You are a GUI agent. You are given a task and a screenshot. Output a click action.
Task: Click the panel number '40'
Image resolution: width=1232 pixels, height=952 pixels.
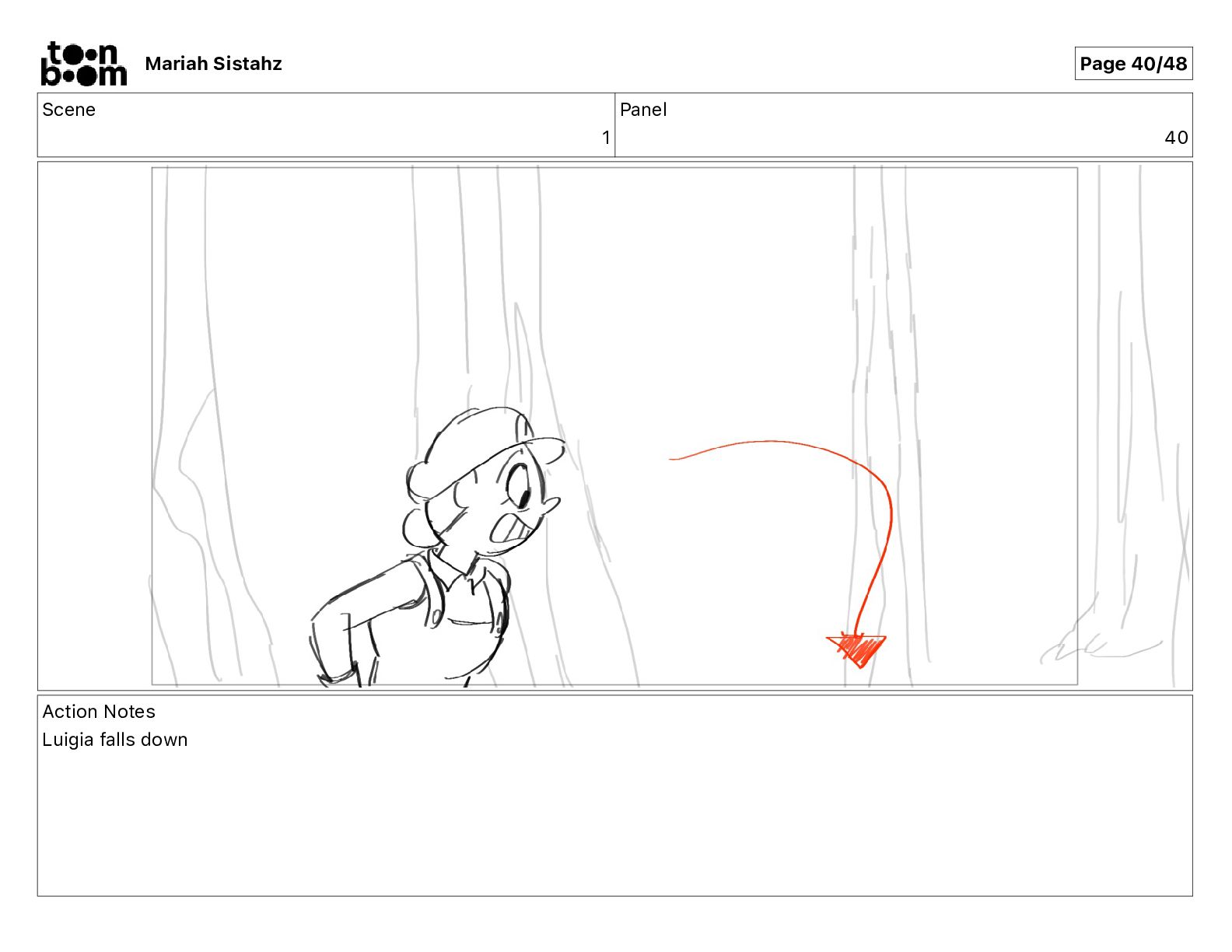[1176, 138]
